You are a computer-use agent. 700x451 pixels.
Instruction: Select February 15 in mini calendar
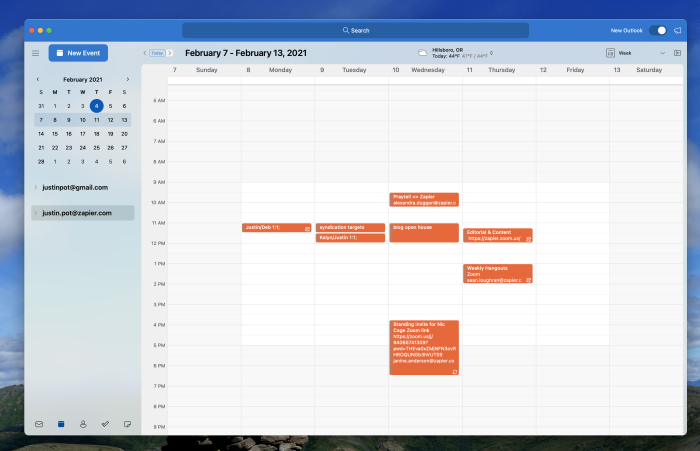[55, 134]
